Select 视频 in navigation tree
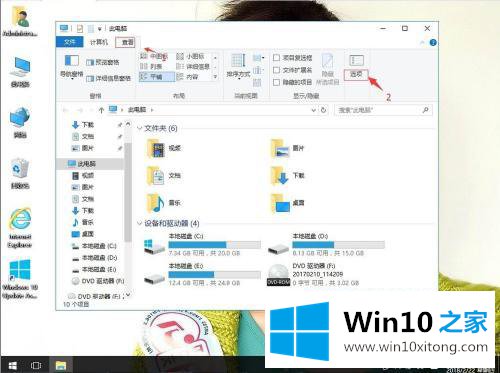Screen dimensions: 500x373 click(83, 175)
